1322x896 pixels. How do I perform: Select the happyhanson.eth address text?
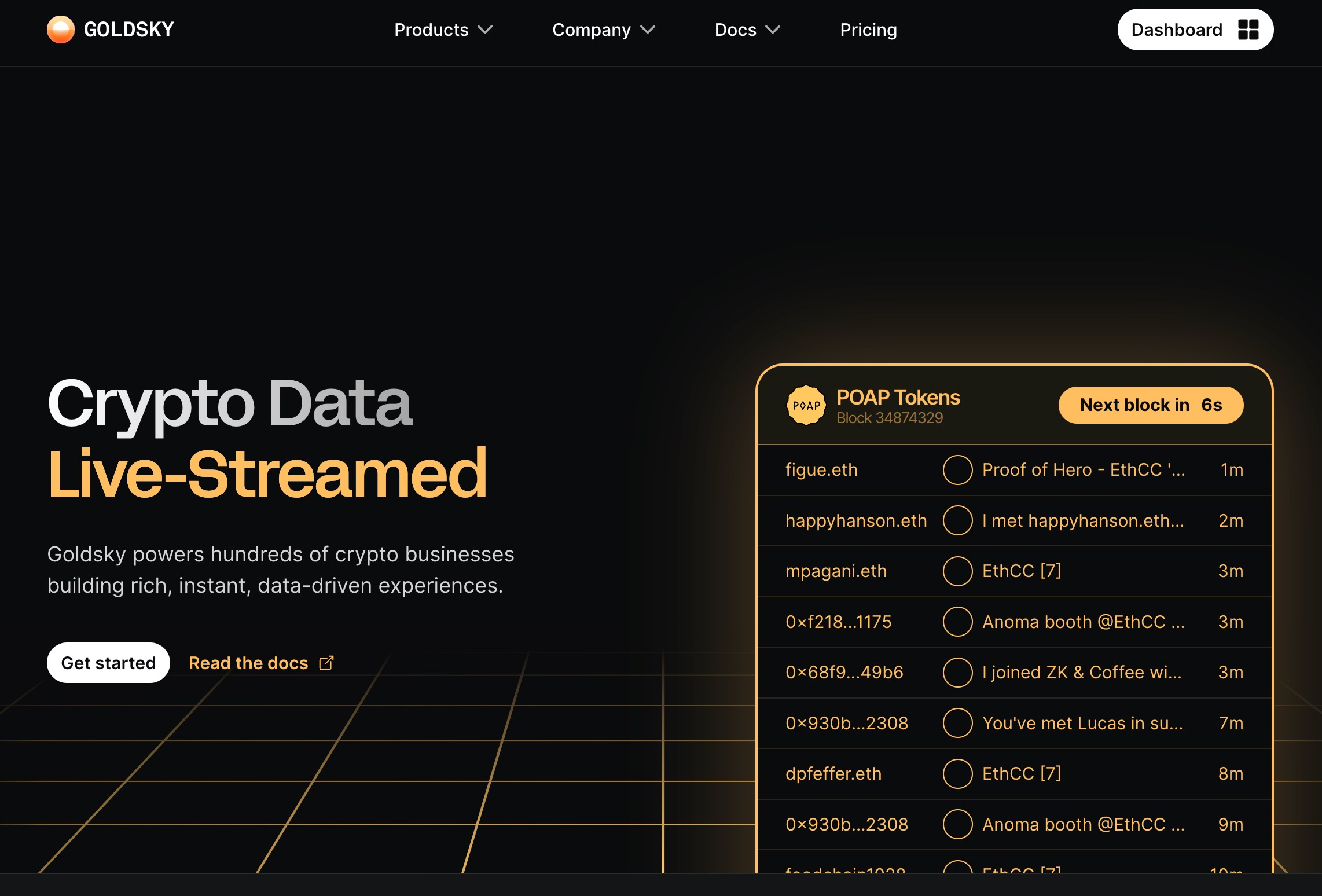(x=855, y=520)
